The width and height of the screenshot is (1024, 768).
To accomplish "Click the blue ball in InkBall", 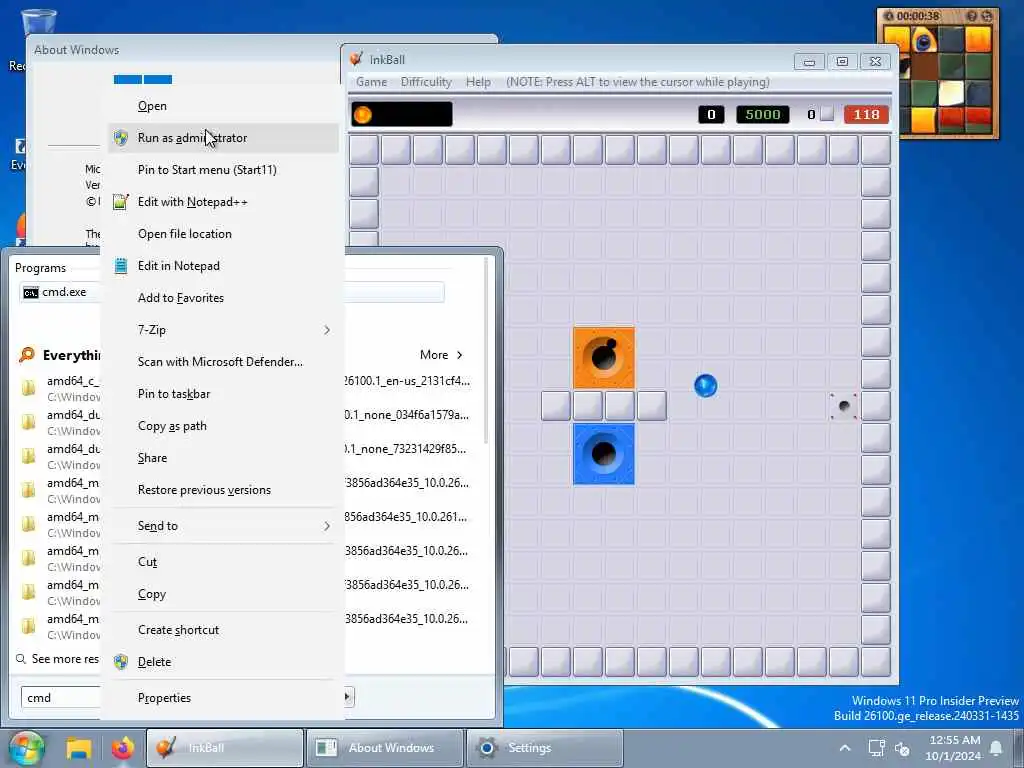I will pos(705,385).
